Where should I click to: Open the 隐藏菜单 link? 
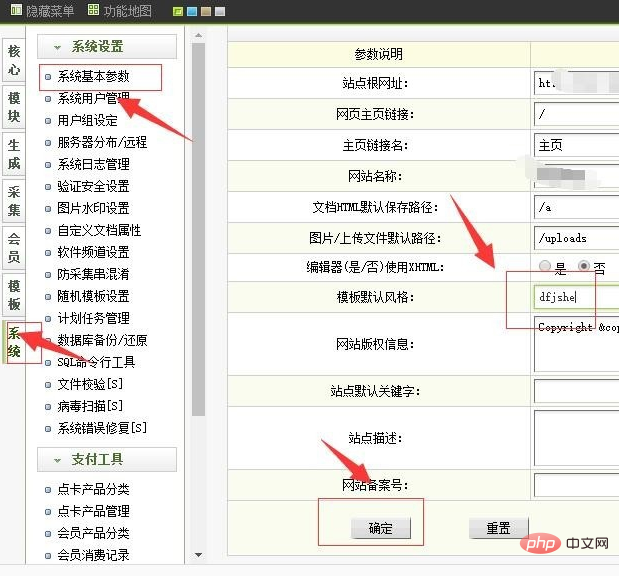(50, 11)
